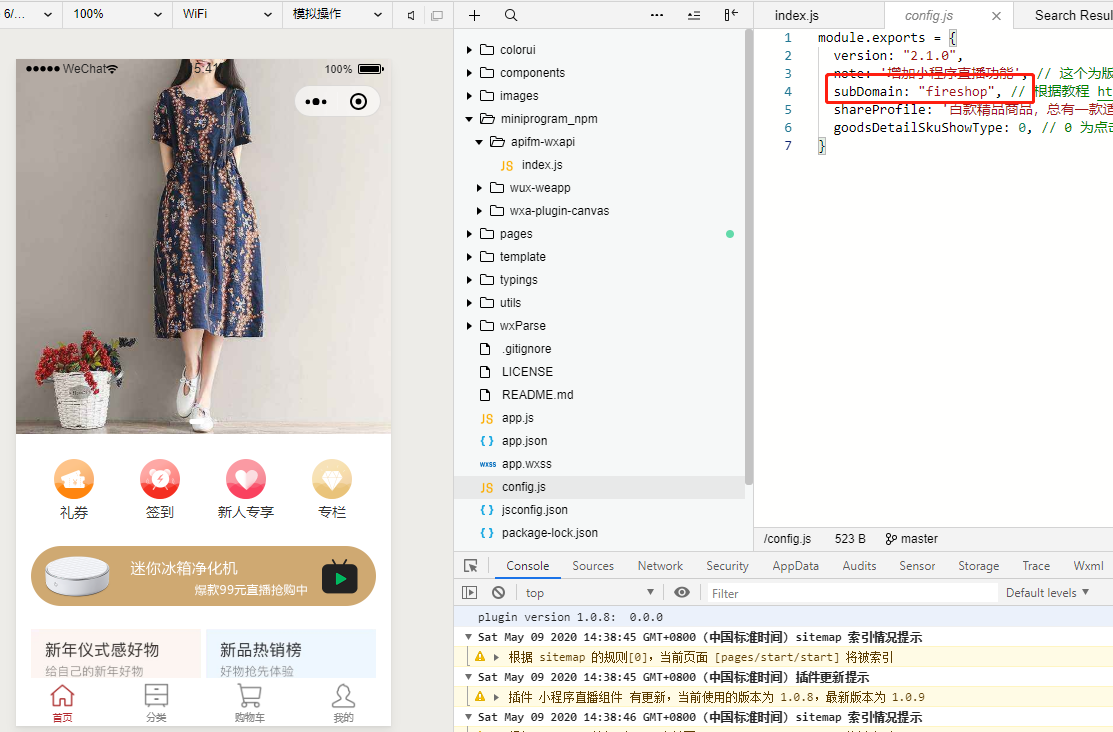The width and height of the screenshot is (1113, 732).
Task: Open the 购物车 shopping cart tab
Action: tap(250, 703)
